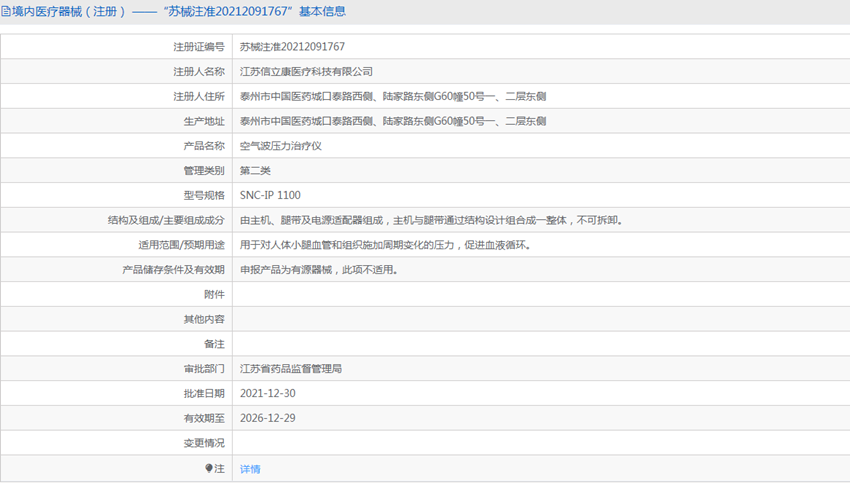The height and width of the screenshot is (485, 850).
Task: Select the 变更情况 label
Action: [x=204, y=443]
